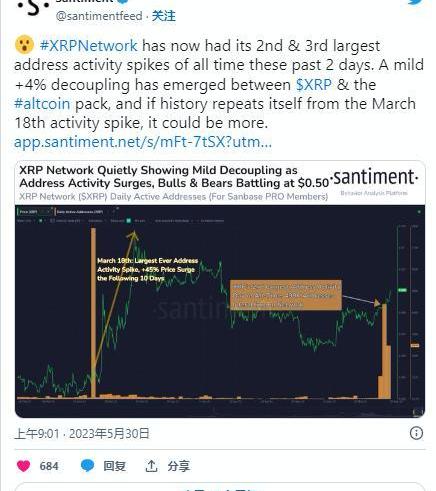Click the Santiment profile avatar logo
Screen dimensions: 436x491
pyautogui.click(x=33, y=7)
